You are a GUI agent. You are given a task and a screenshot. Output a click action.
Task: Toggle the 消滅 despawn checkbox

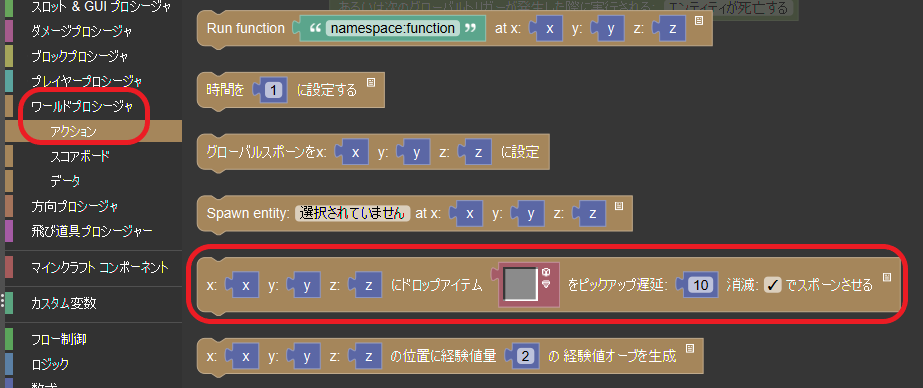coord(772,286)
